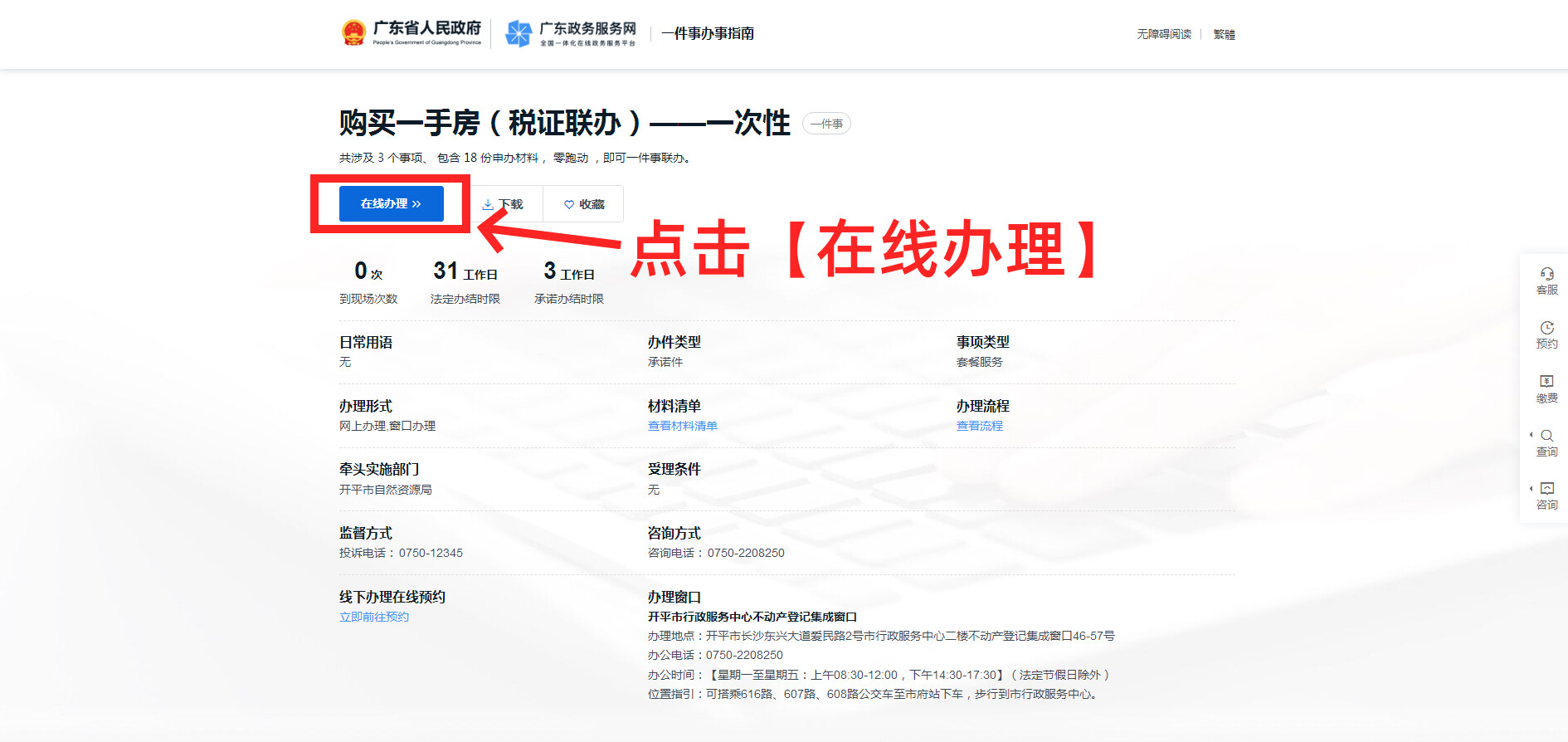Follow the 立即前往预约 link

(374, 617)
